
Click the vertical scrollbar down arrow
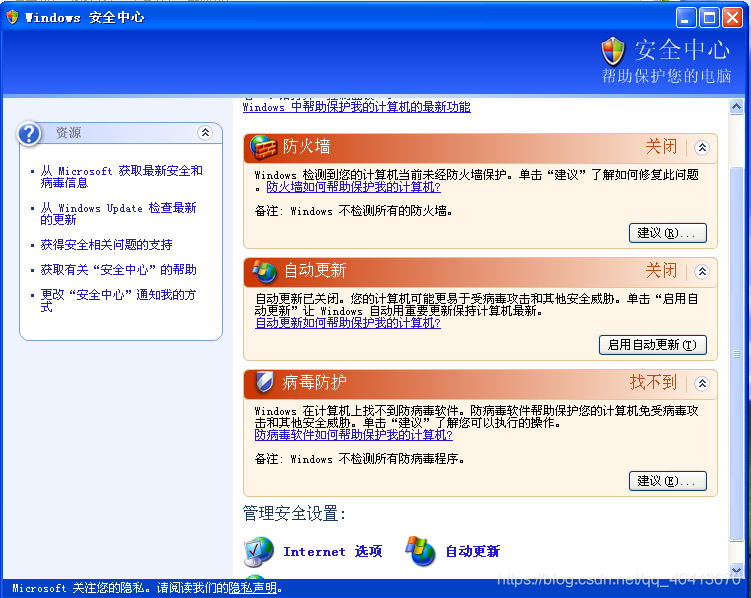[737, 568]
